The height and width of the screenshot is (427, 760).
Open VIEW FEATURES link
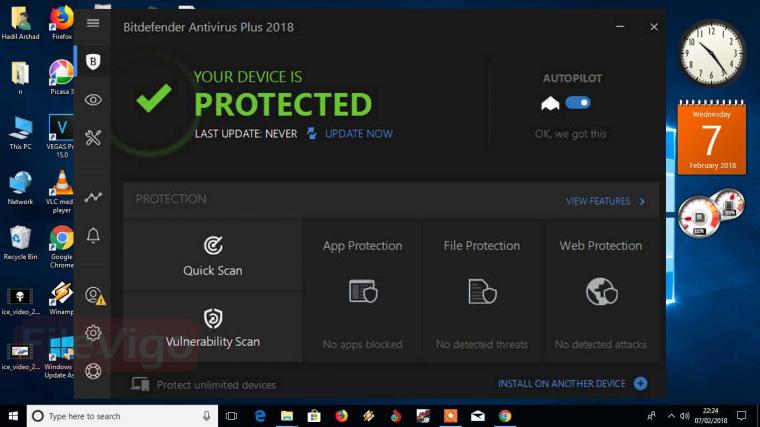pos(598,201)
